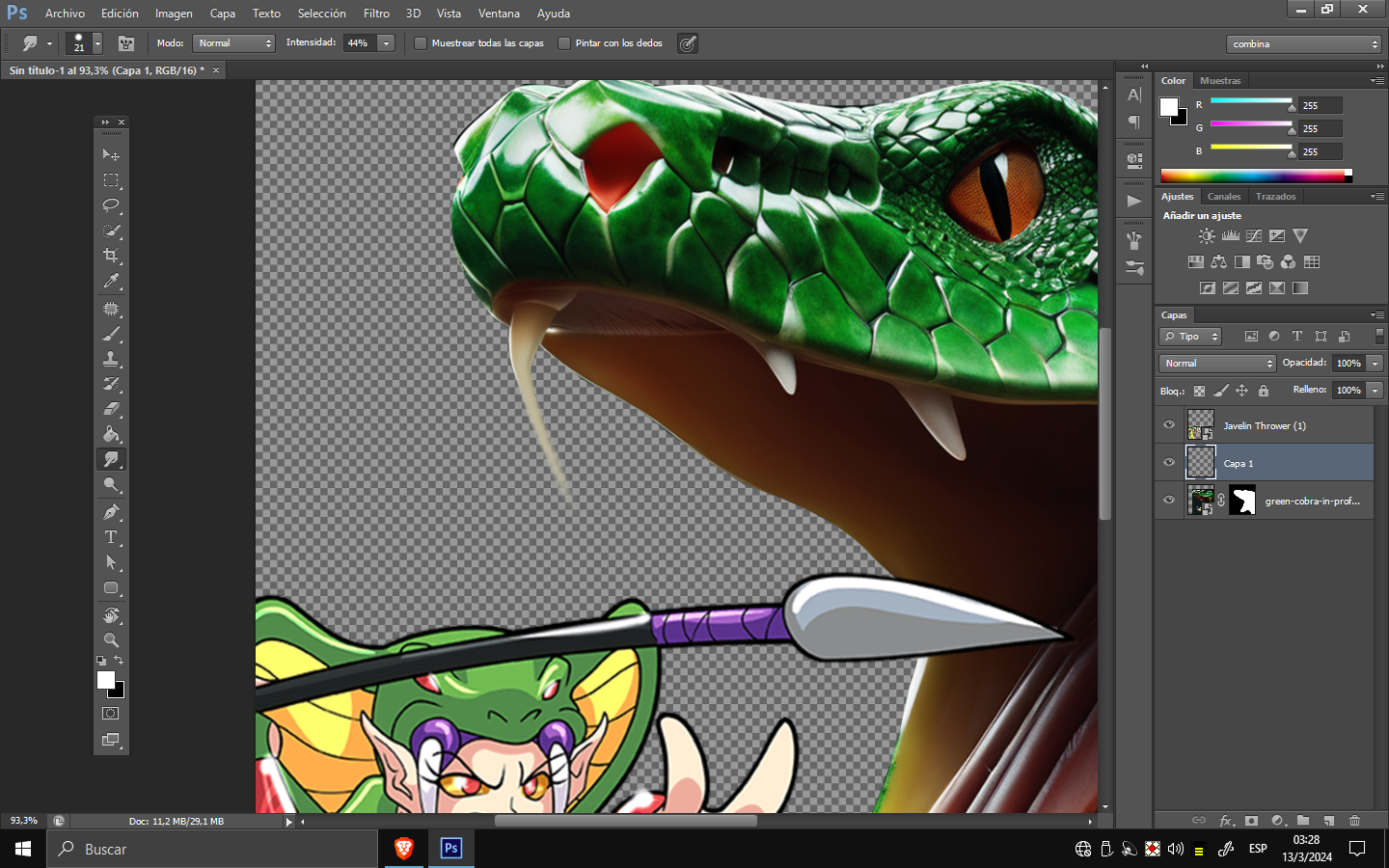Select the History Brush tool
1389x868 pixels.
click(x=111, y=384)
